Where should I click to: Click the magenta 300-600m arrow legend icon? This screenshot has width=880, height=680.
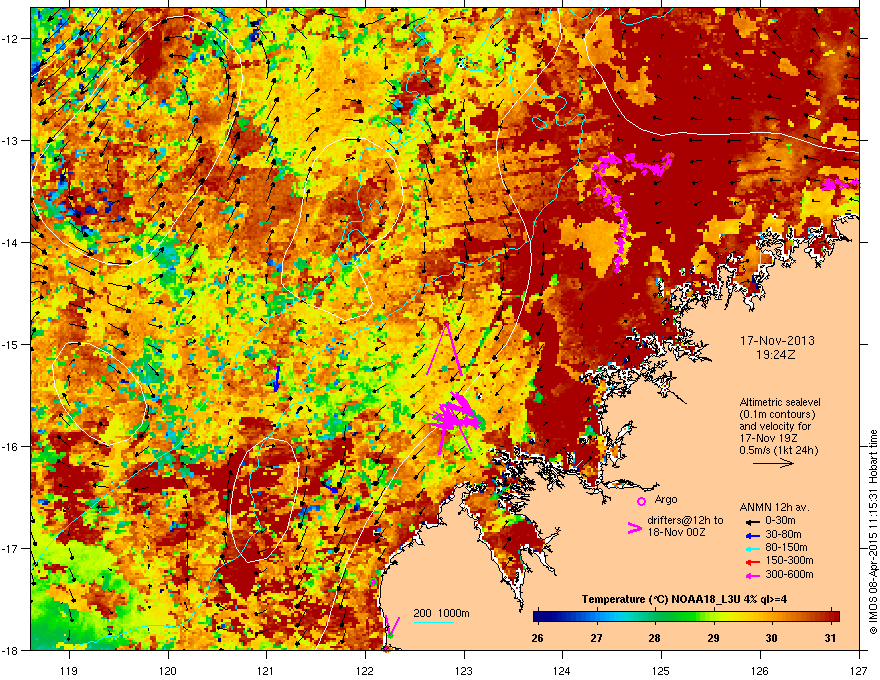[753, 575]
